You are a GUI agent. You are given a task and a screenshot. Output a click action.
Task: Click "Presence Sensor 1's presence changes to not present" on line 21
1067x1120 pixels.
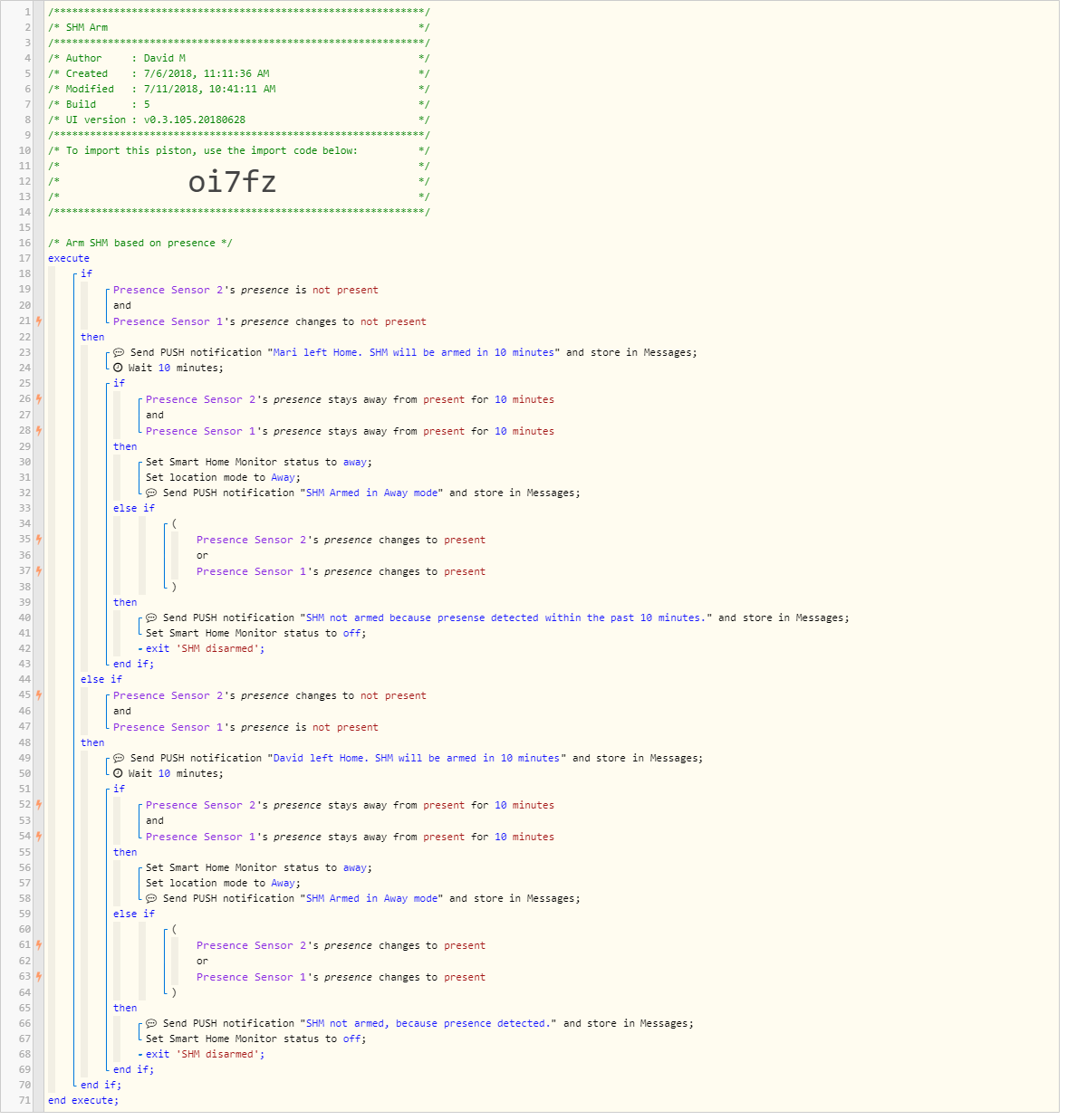tap(270, 322)
